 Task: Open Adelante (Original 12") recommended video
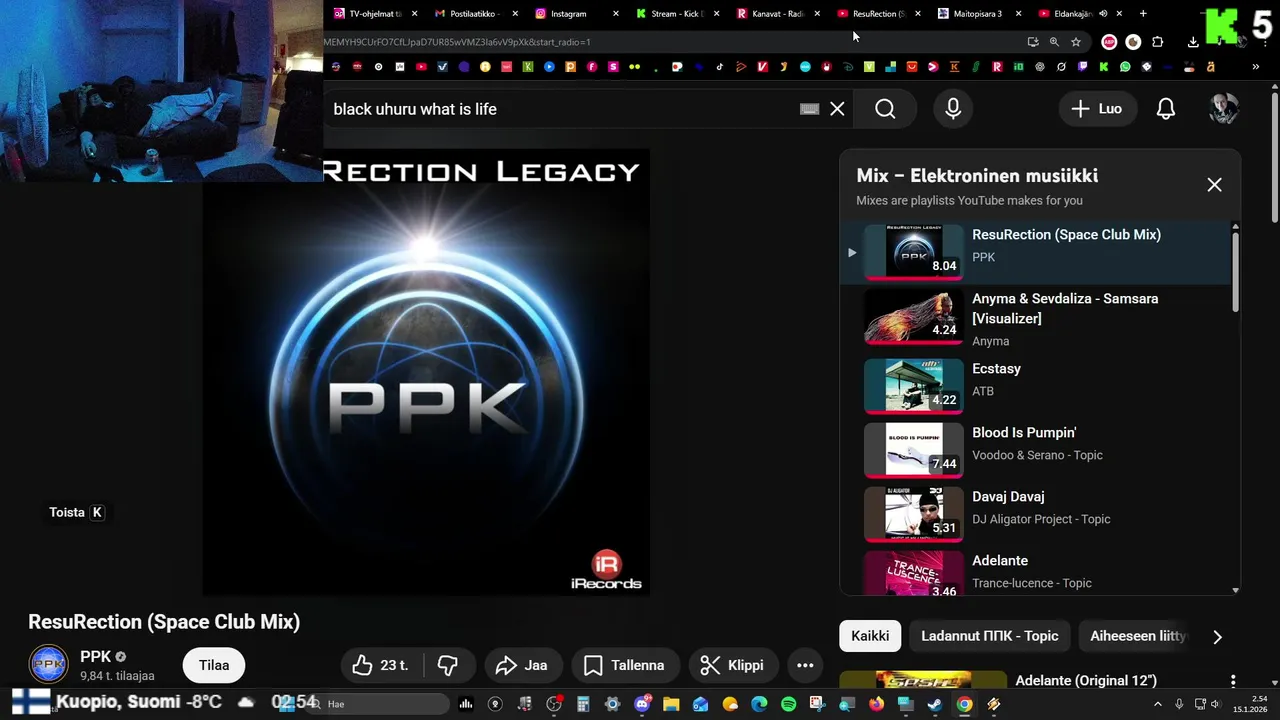pos(1086,681)
